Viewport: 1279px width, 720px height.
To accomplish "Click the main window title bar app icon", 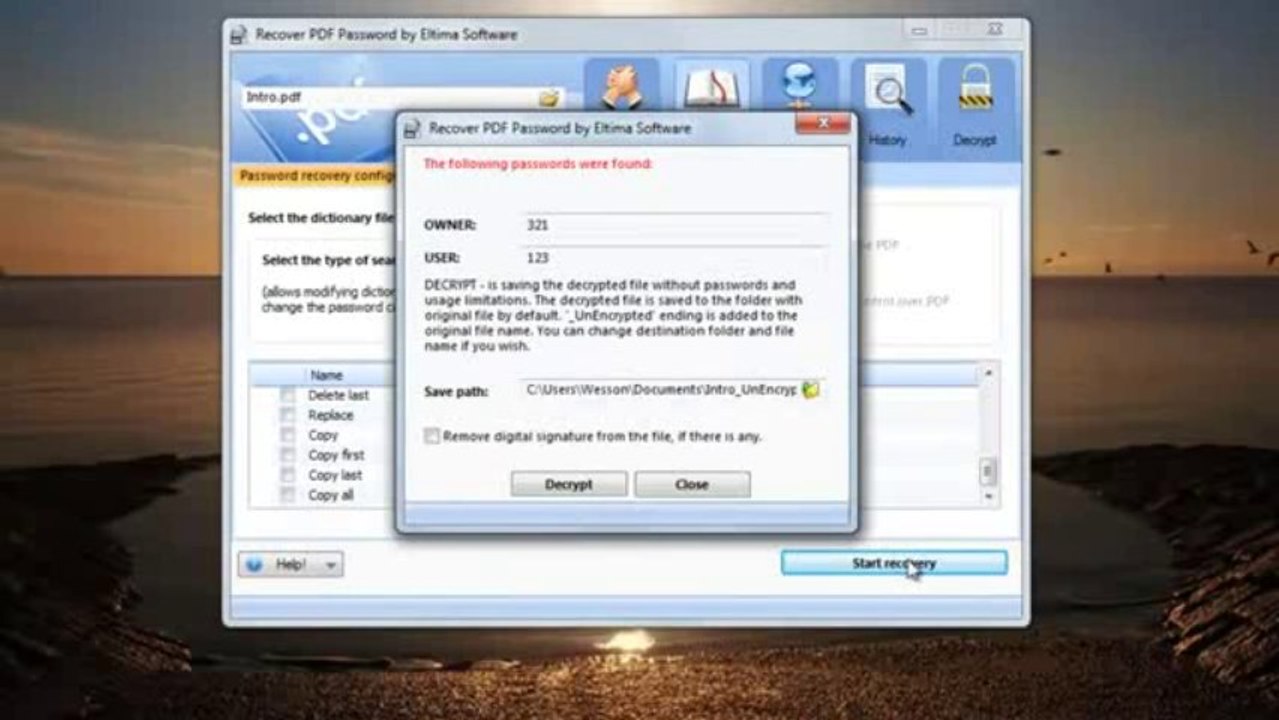I will click(238, 35).
